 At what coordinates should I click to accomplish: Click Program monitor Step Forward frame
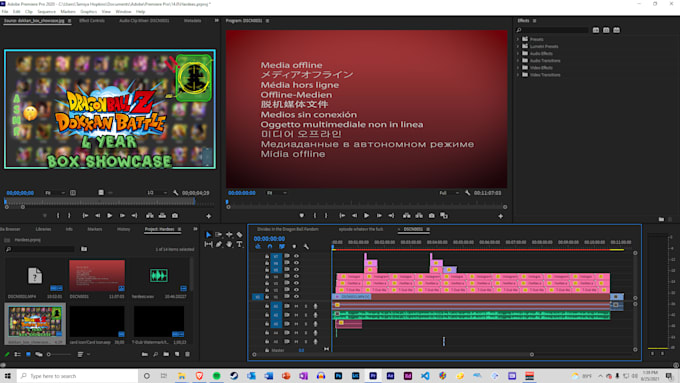pos(379,216)
